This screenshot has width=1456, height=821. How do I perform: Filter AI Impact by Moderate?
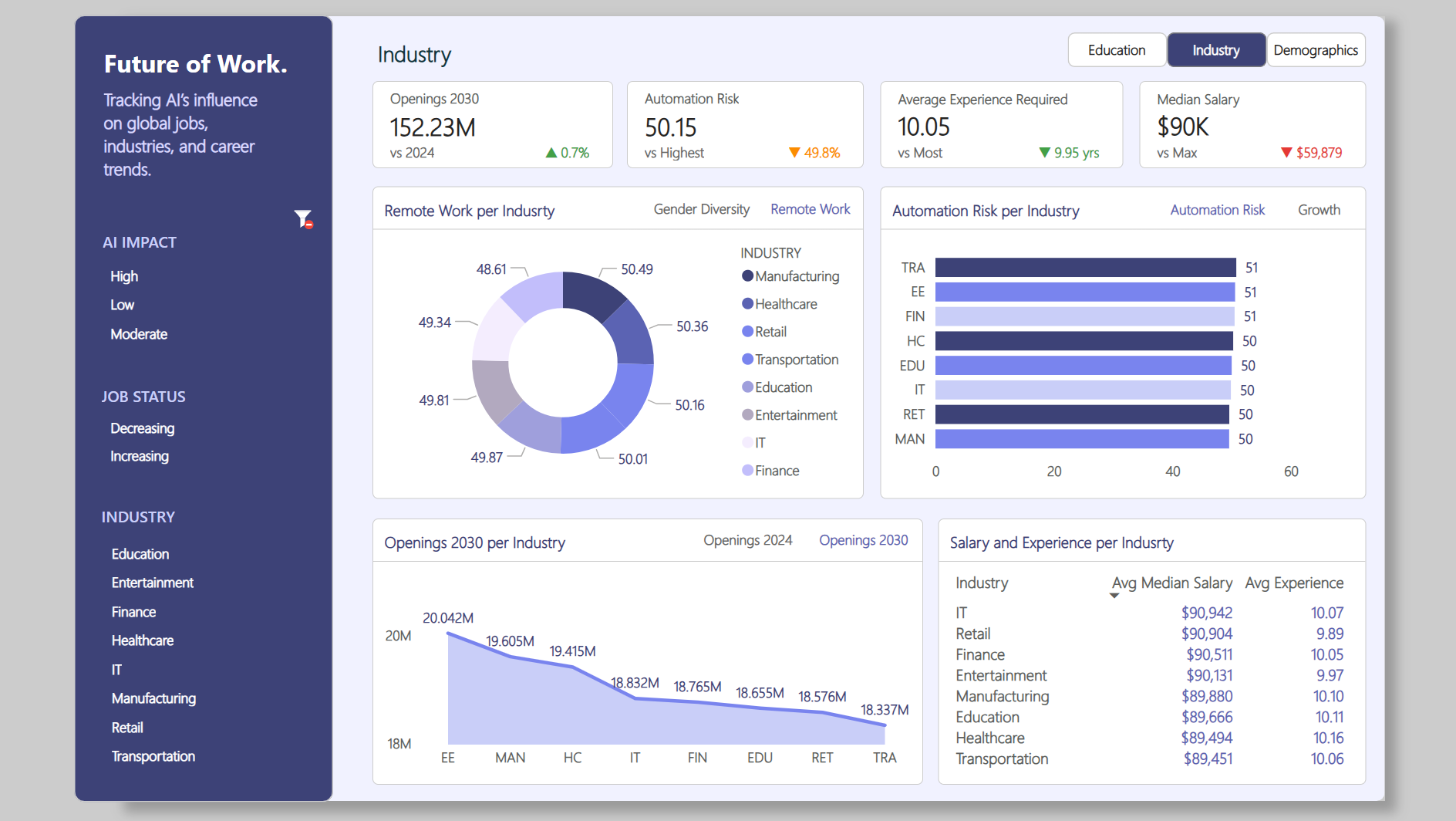(x=139, y=334)
